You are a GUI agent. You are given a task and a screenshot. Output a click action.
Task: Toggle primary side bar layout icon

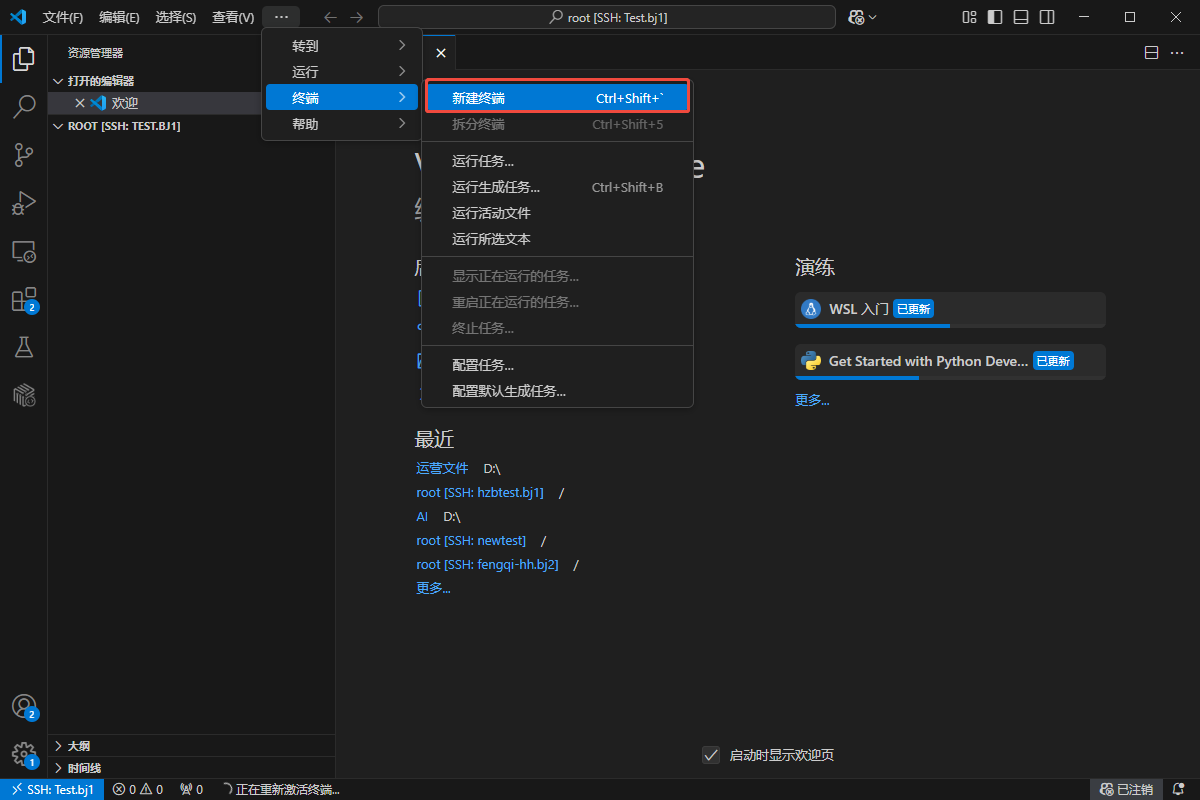(995, 17)
